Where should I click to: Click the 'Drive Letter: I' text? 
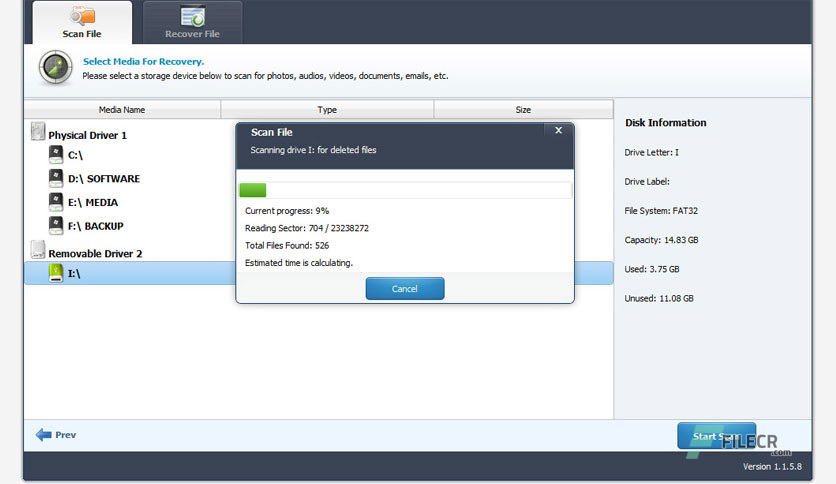pyautogui.click(x=652, y=152)
